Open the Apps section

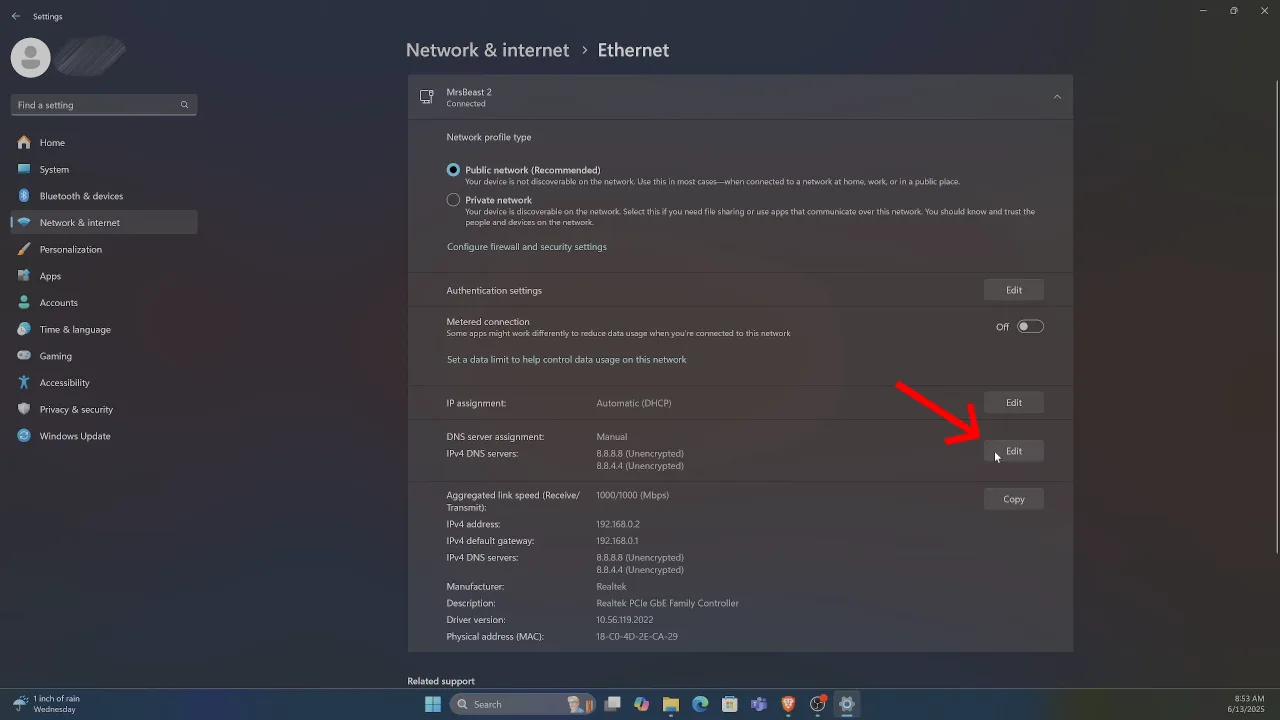coord(51,276)
